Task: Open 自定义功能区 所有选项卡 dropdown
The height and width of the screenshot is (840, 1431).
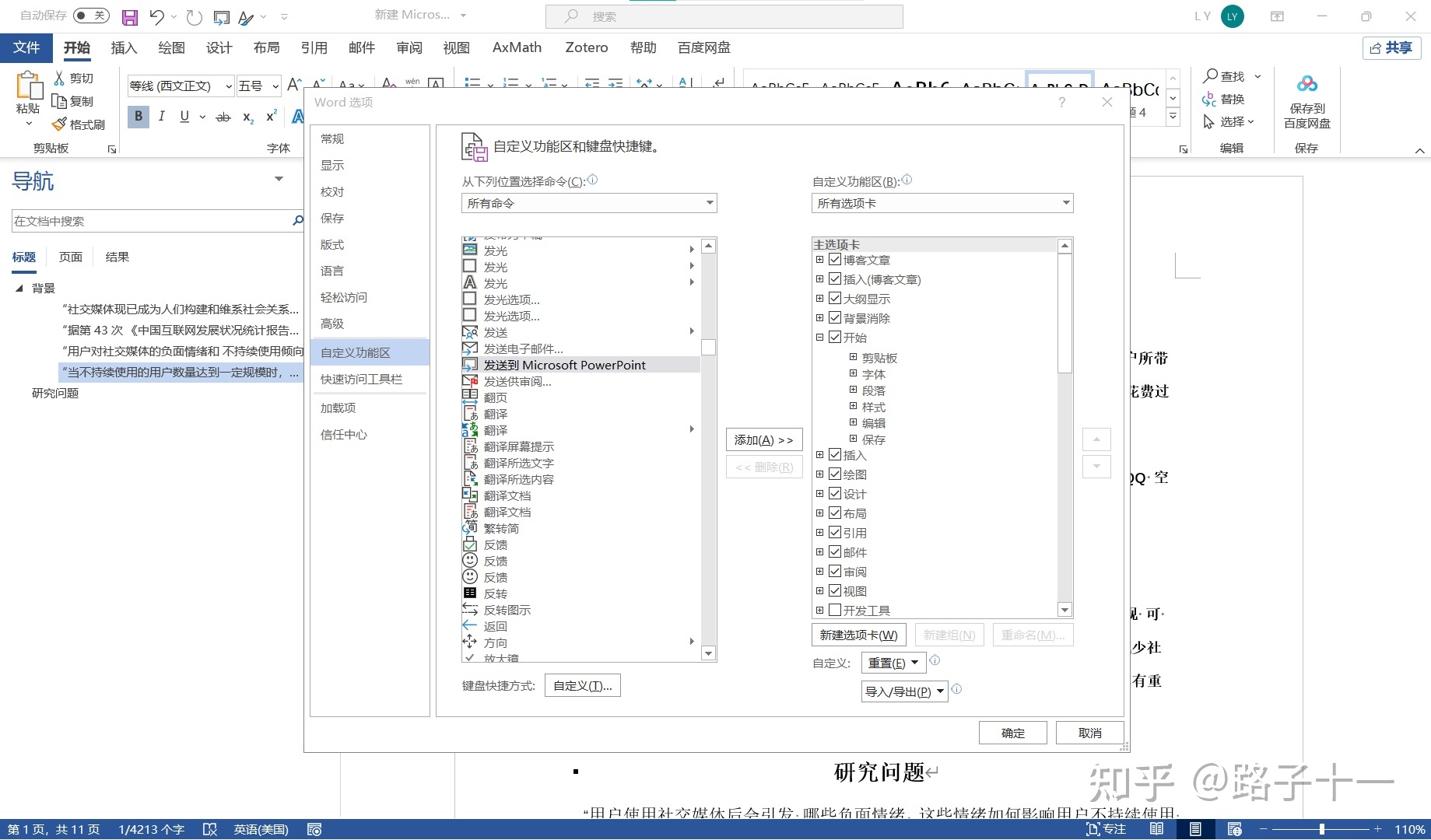Action: [942, 203]
